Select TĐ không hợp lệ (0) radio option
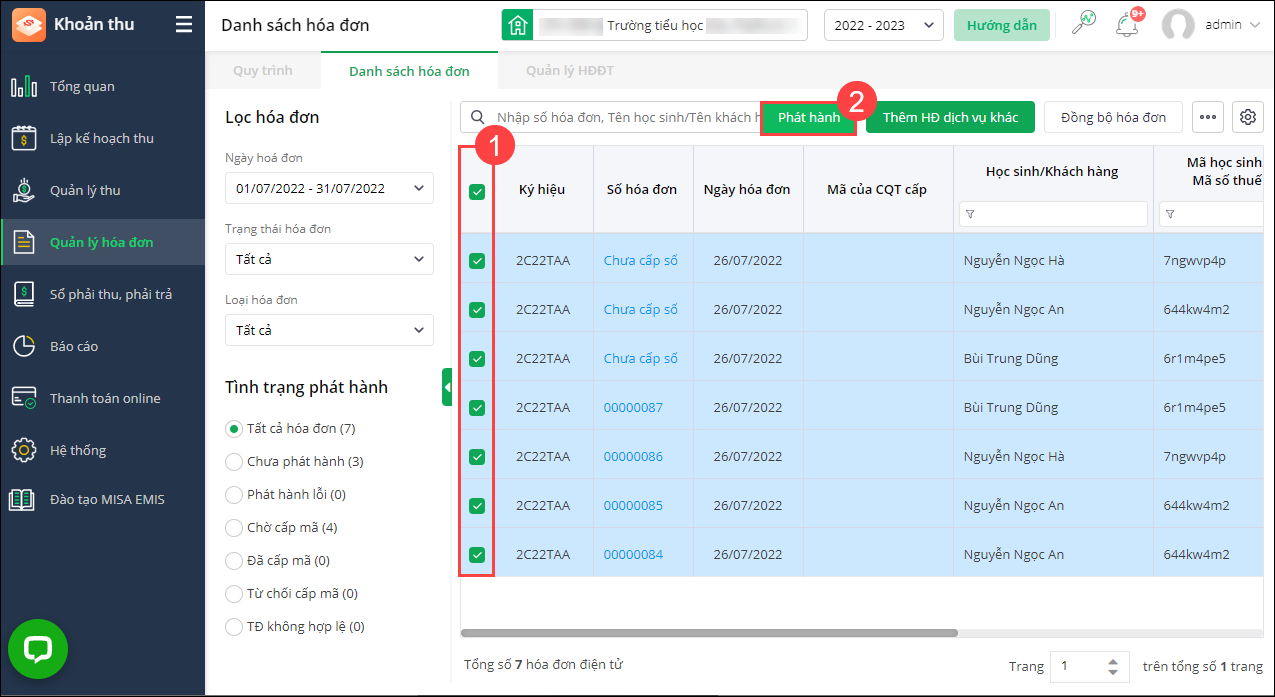Screen dimensions: 1275x697 tap(234, 627)
